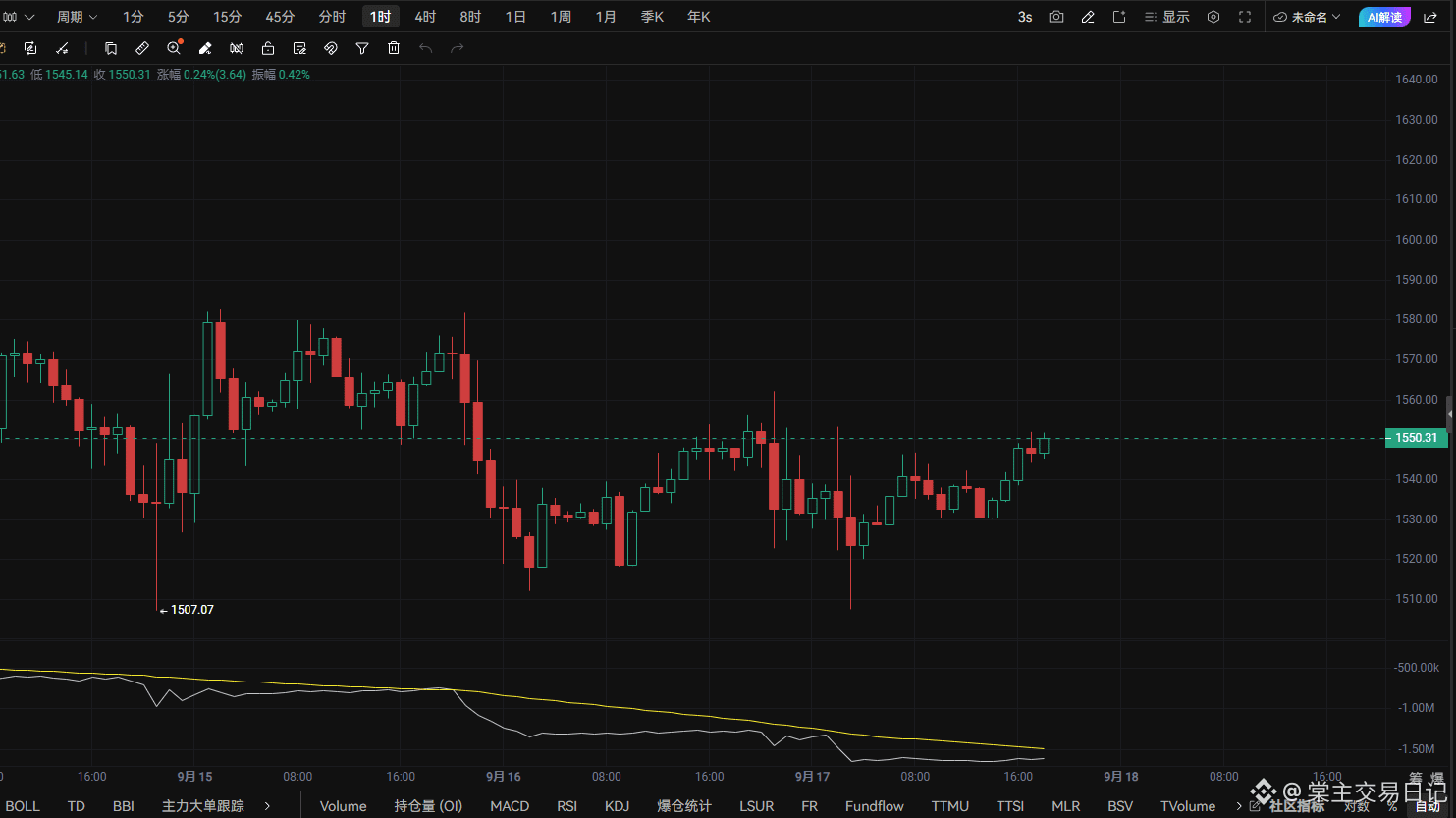Switch to the 4时 timeframe
This screenshot has width=1456, height=818.
click(425, 17)
